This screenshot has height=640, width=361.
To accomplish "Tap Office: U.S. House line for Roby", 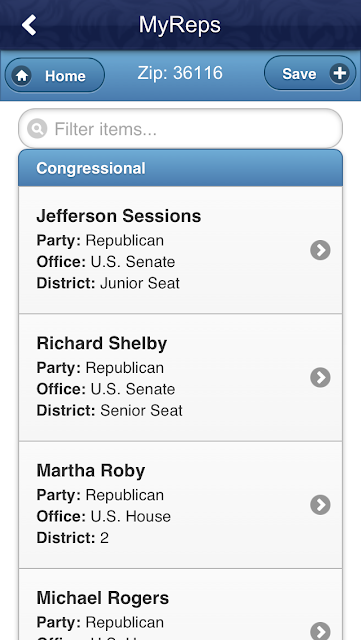I will pyautogui.click(x=104, y=517).
